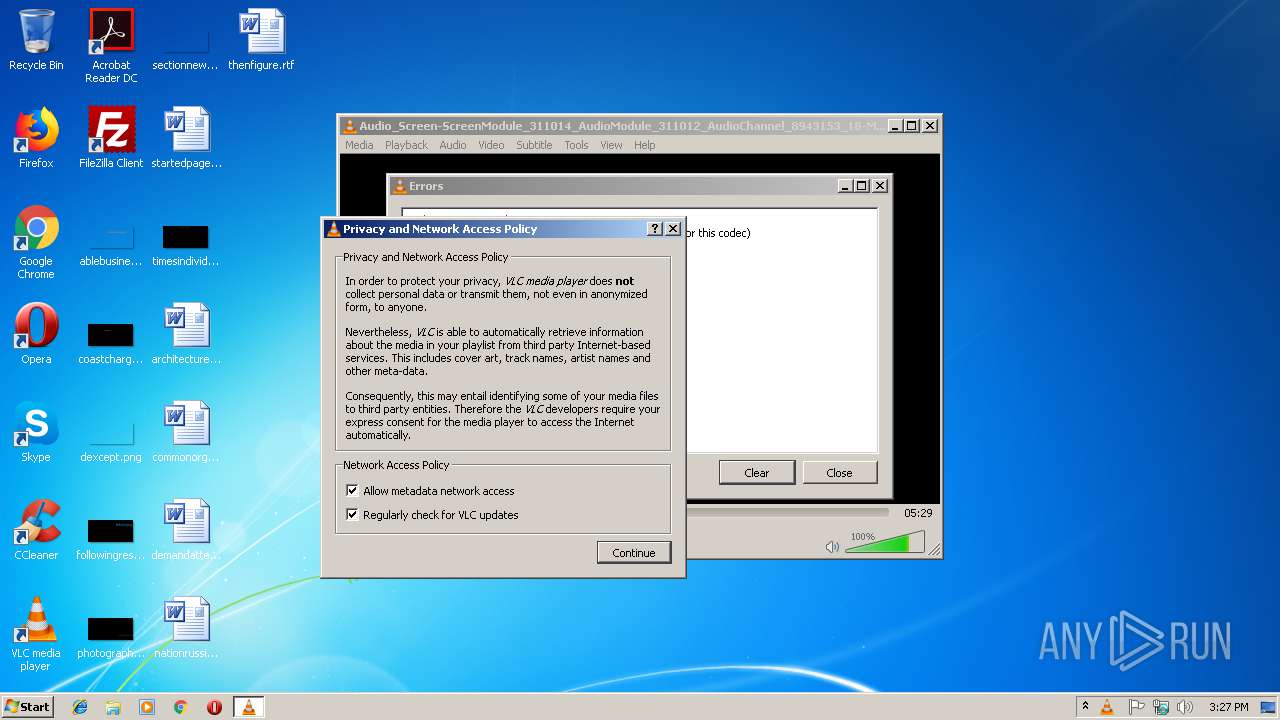Open the Action Center flag tray icon
The image size is (1280, 720).
1136,707
